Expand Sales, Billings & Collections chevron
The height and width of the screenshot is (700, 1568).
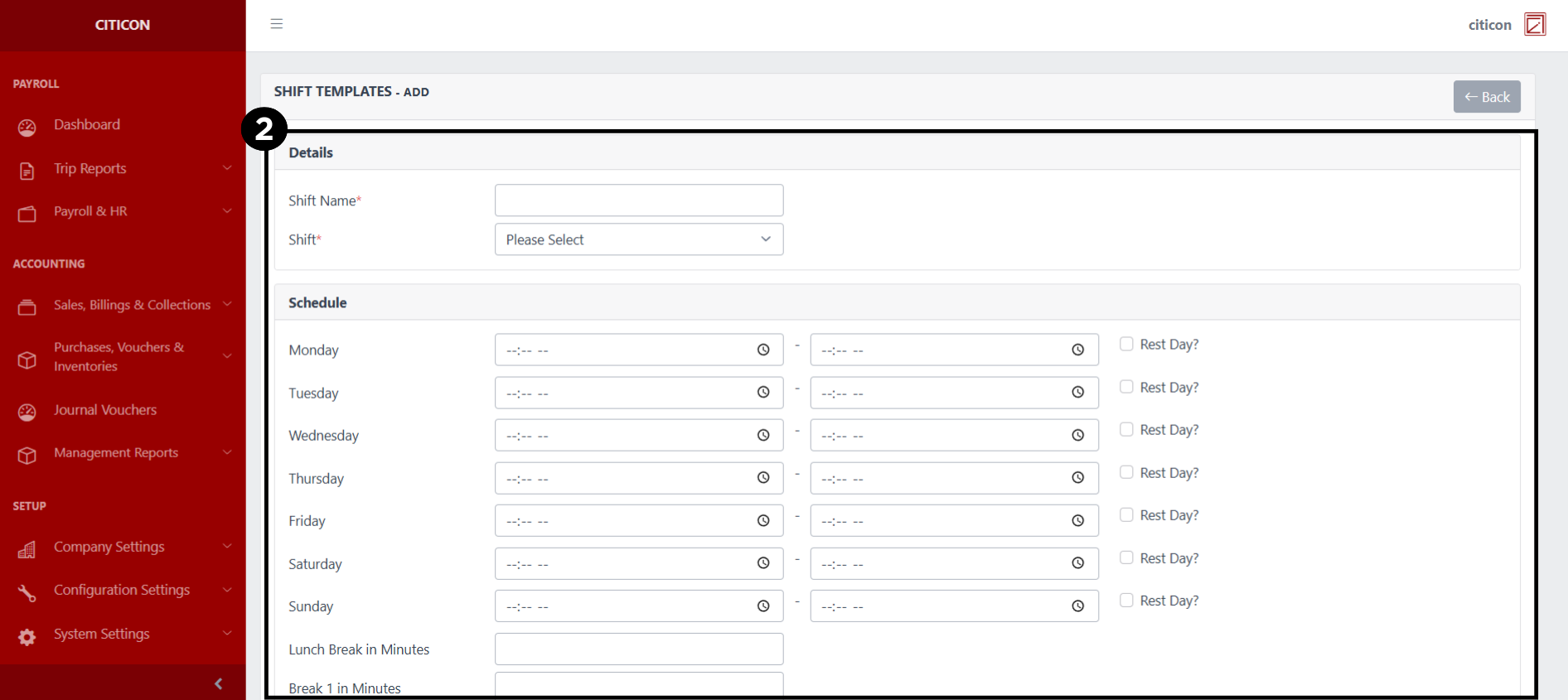pos(227,304)
